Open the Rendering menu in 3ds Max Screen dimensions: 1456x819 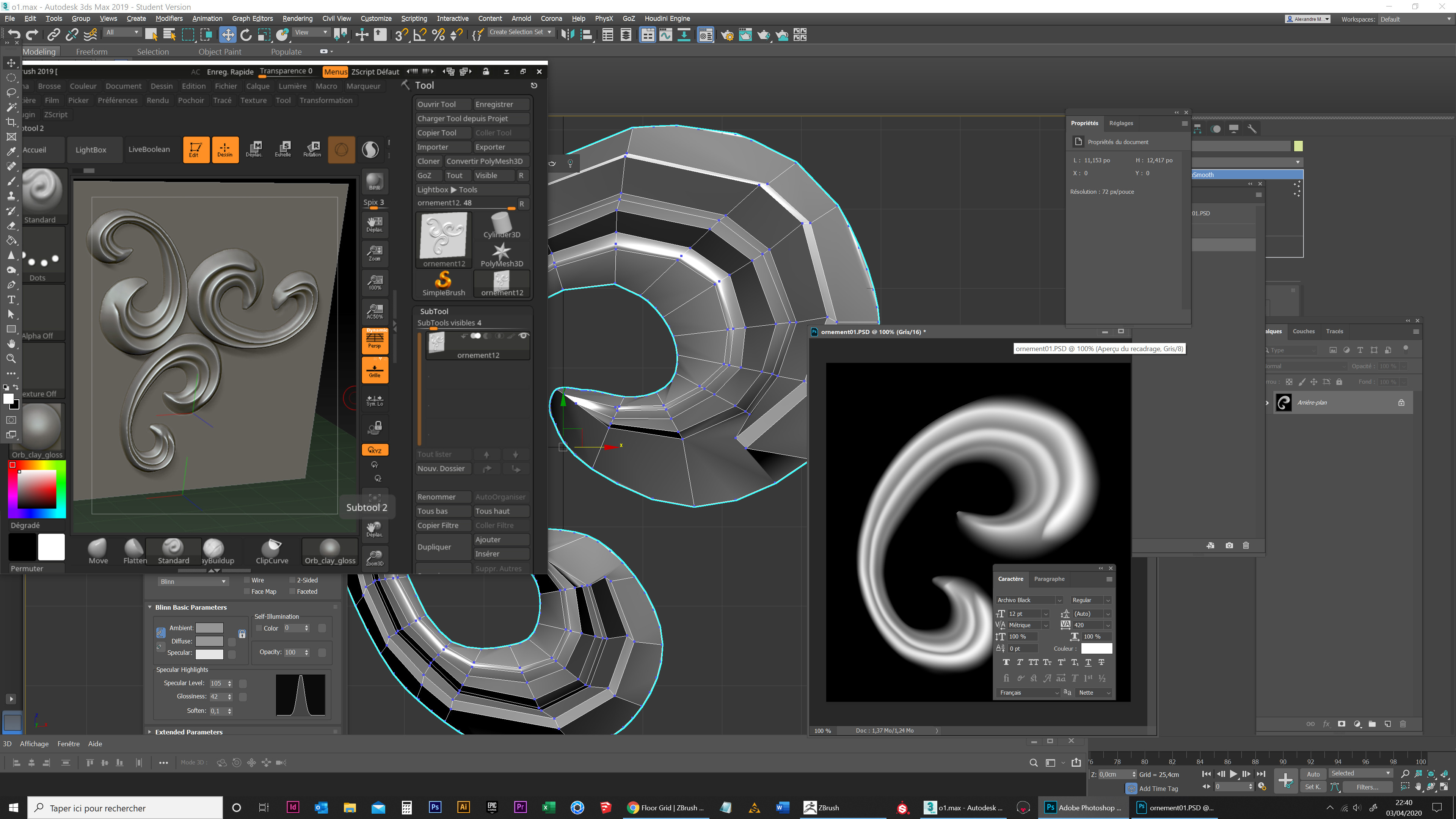point(297,18)
